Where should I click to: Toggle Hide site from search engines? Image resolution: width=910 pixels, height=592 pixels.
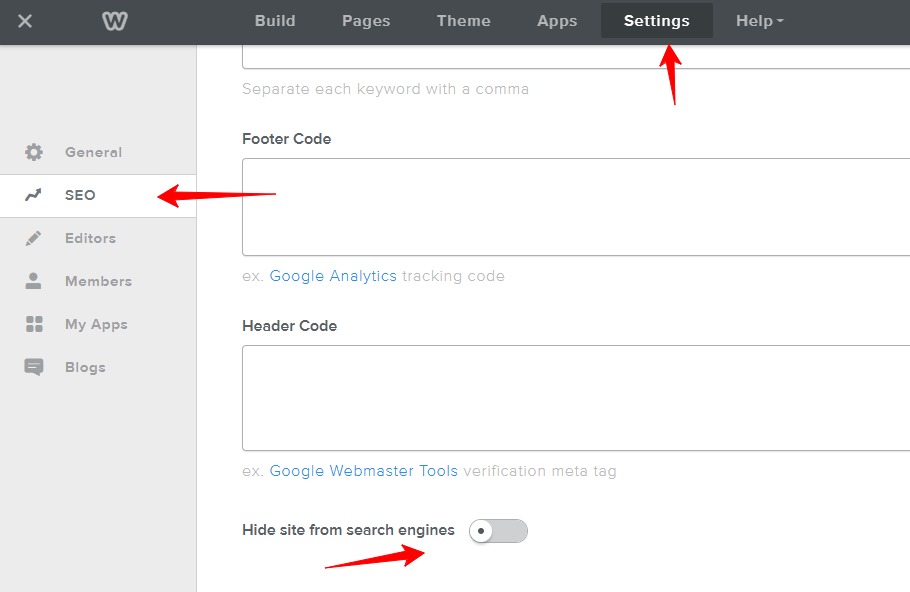click(x=498, y=530)
